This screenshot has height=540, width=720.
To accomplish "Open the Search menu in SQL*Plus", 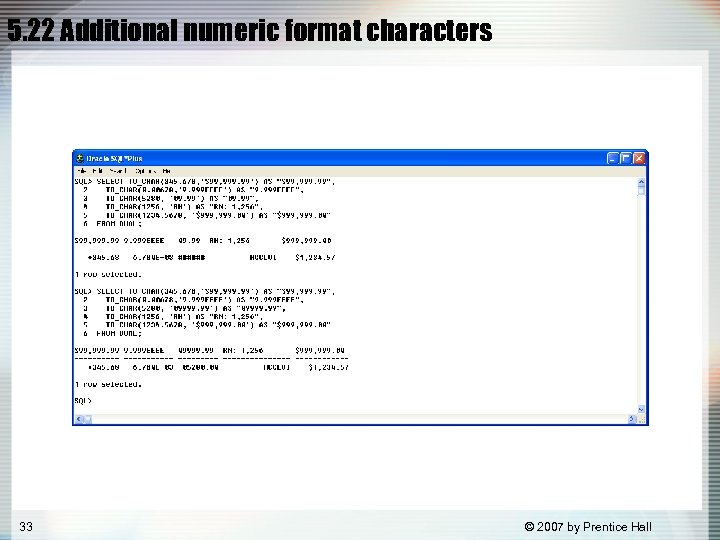I will [118, 171].
